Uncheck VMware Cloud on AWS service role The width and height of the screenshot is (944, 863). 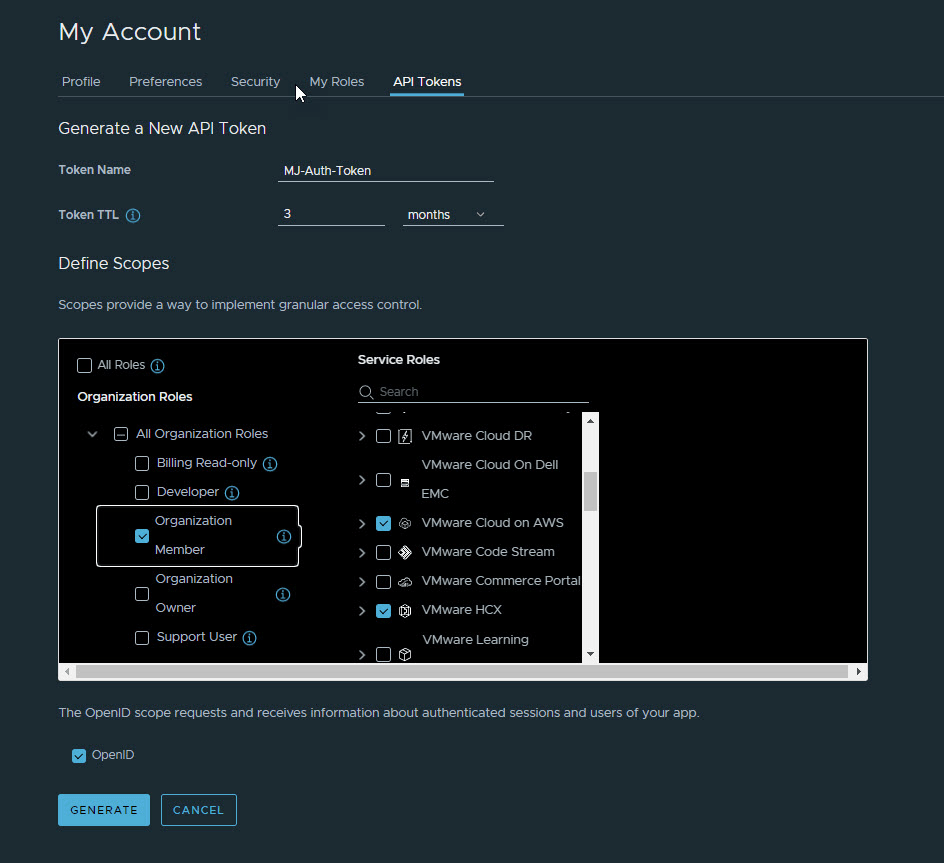(384, 523)
